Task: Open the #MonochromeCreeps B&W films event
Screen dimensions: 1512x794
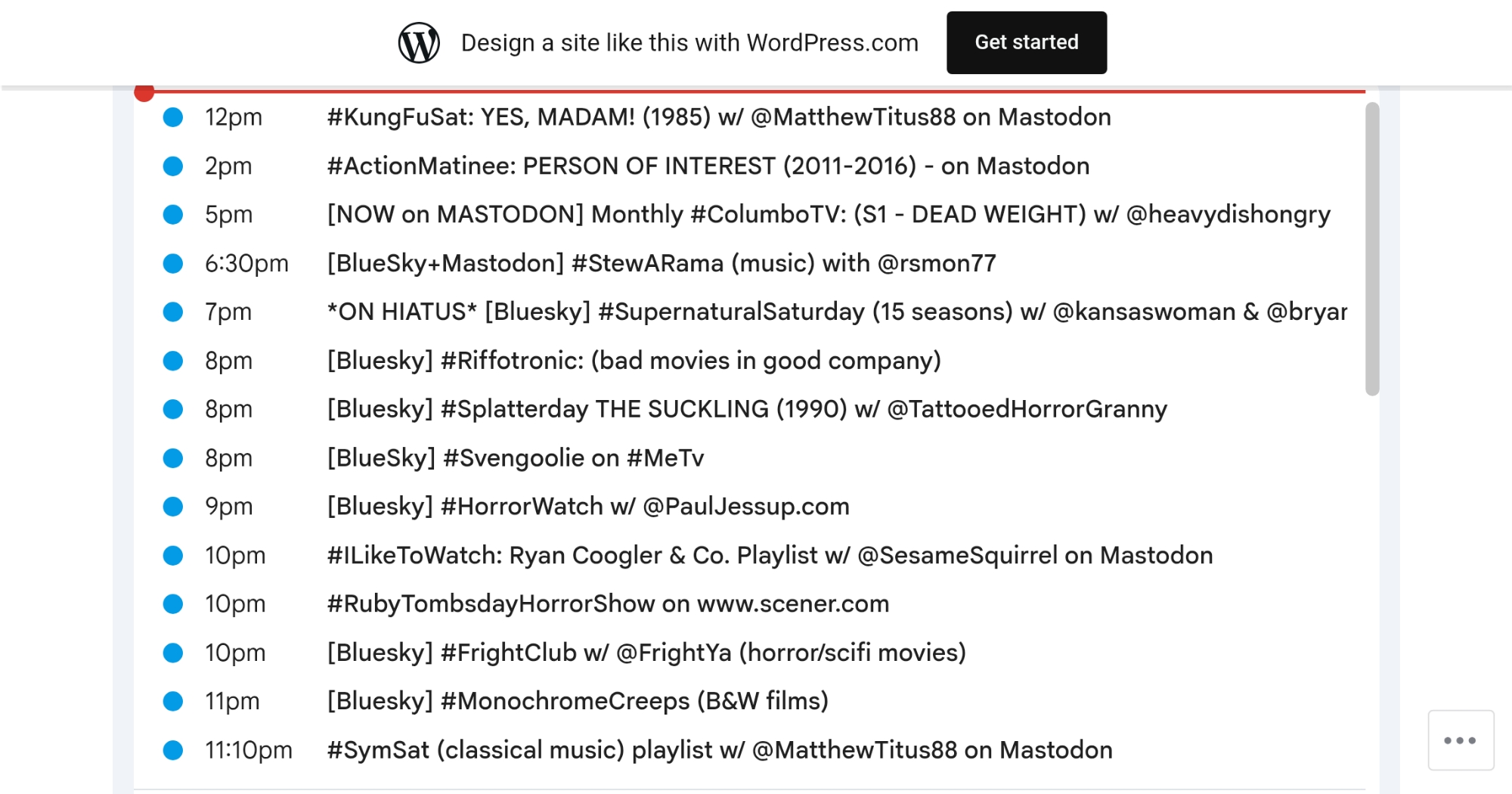Action: (577, 701)
